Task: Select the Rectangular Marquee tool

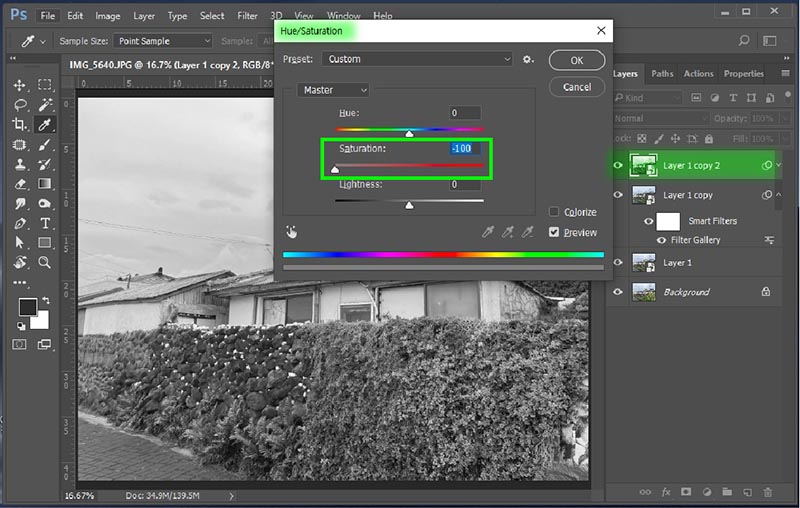Action: tap(44, 85)
